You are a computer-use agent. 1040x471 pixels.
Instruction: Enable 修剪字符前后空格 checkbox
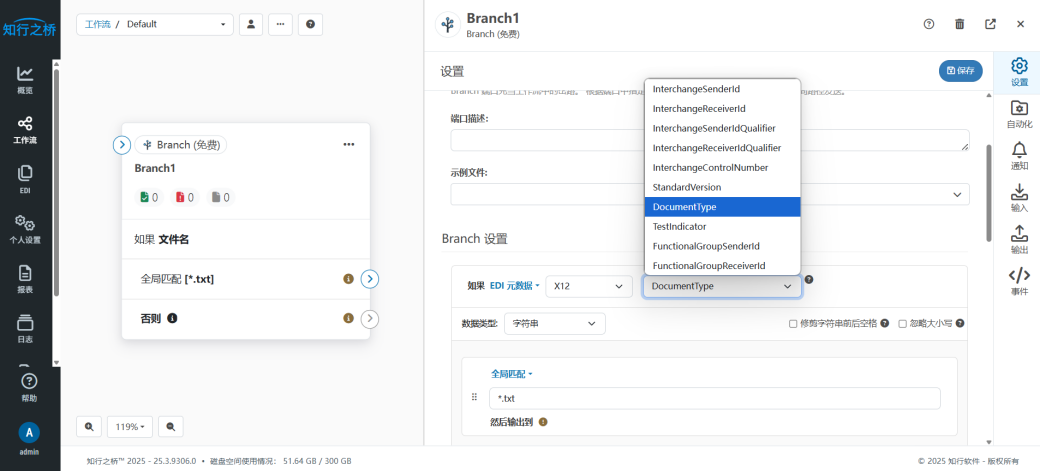point(793,324)
